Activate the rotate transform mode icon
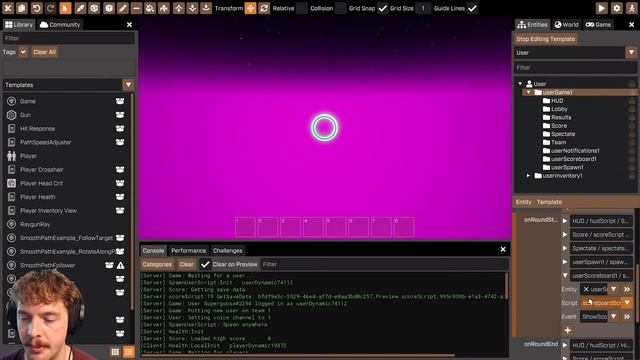640x360 pixels. tap(264, 8)
